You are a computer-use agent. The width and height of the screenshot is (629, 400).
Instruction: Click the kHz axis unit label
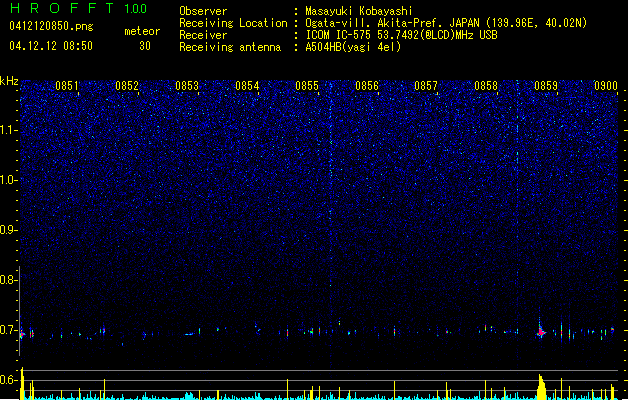coord(9,81)
